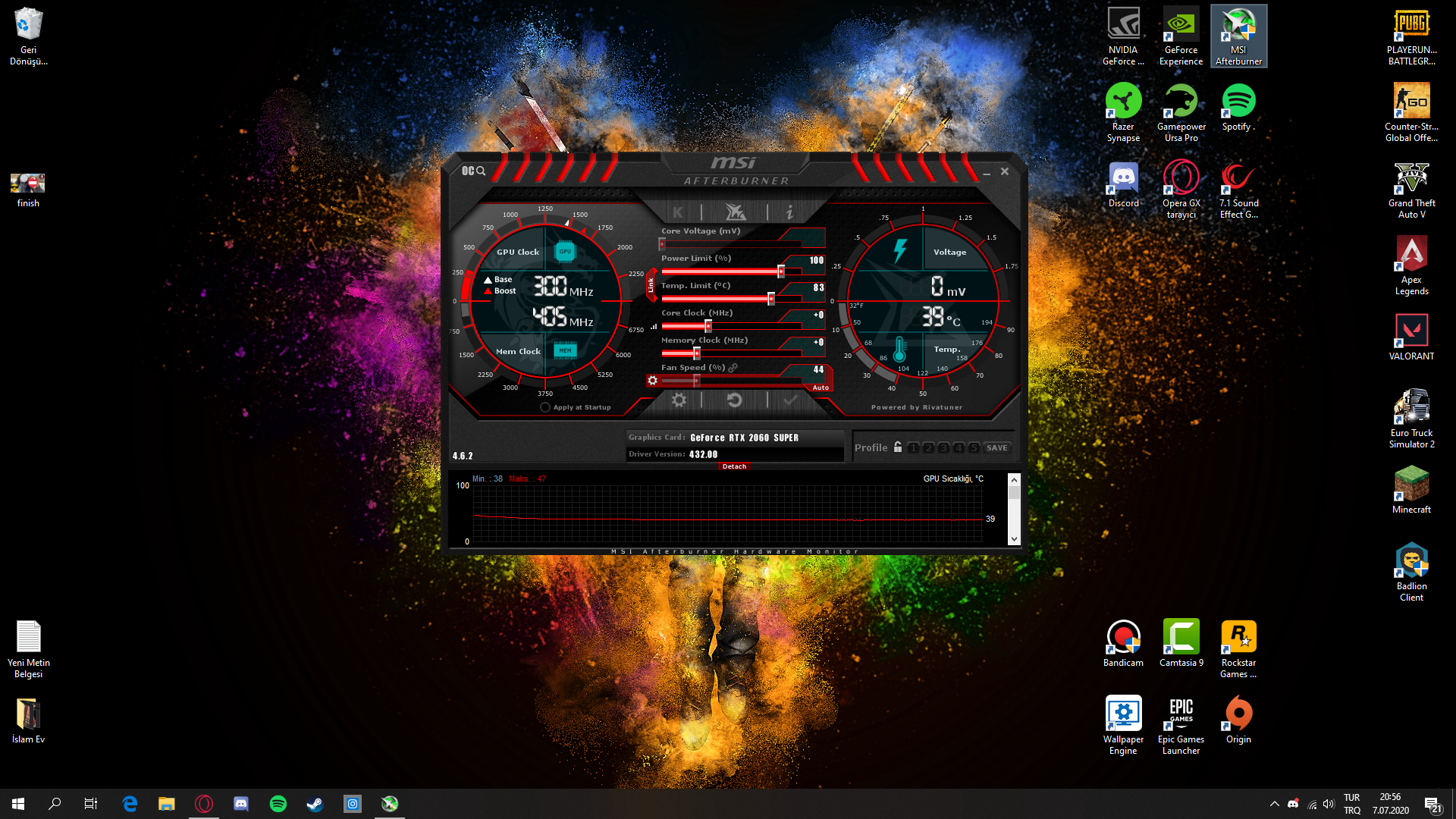This screenshot has width=1456, height=819.
Task: Open the notification center with 21 badge
Action: tap(1432, 805)
